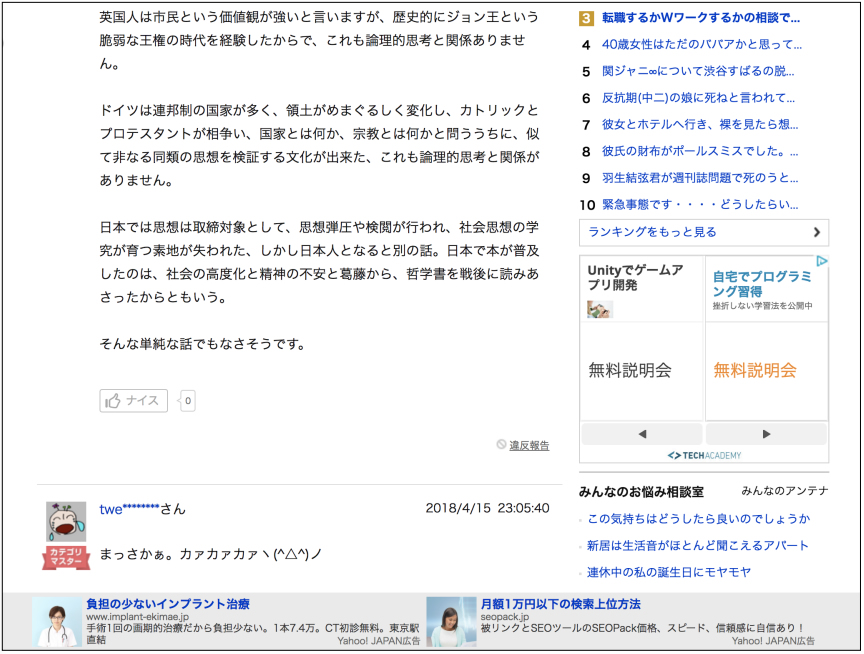This screenshot has height=654, width=864.
Task: Click timestamp 2018/4/15 23:05:40
Action: coord(488,508)
